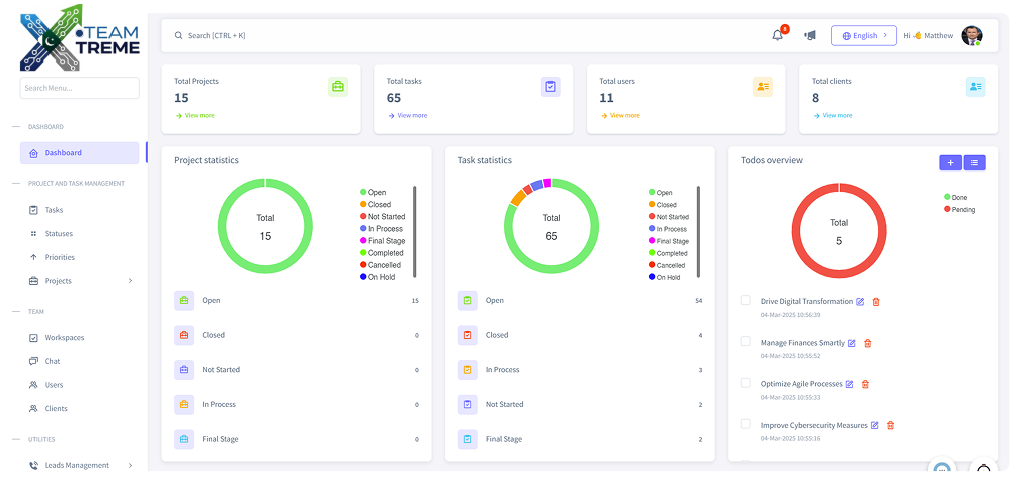Click the Total Projects briefcase icon
1022x484 pixels.
click(x=338, y=87)
